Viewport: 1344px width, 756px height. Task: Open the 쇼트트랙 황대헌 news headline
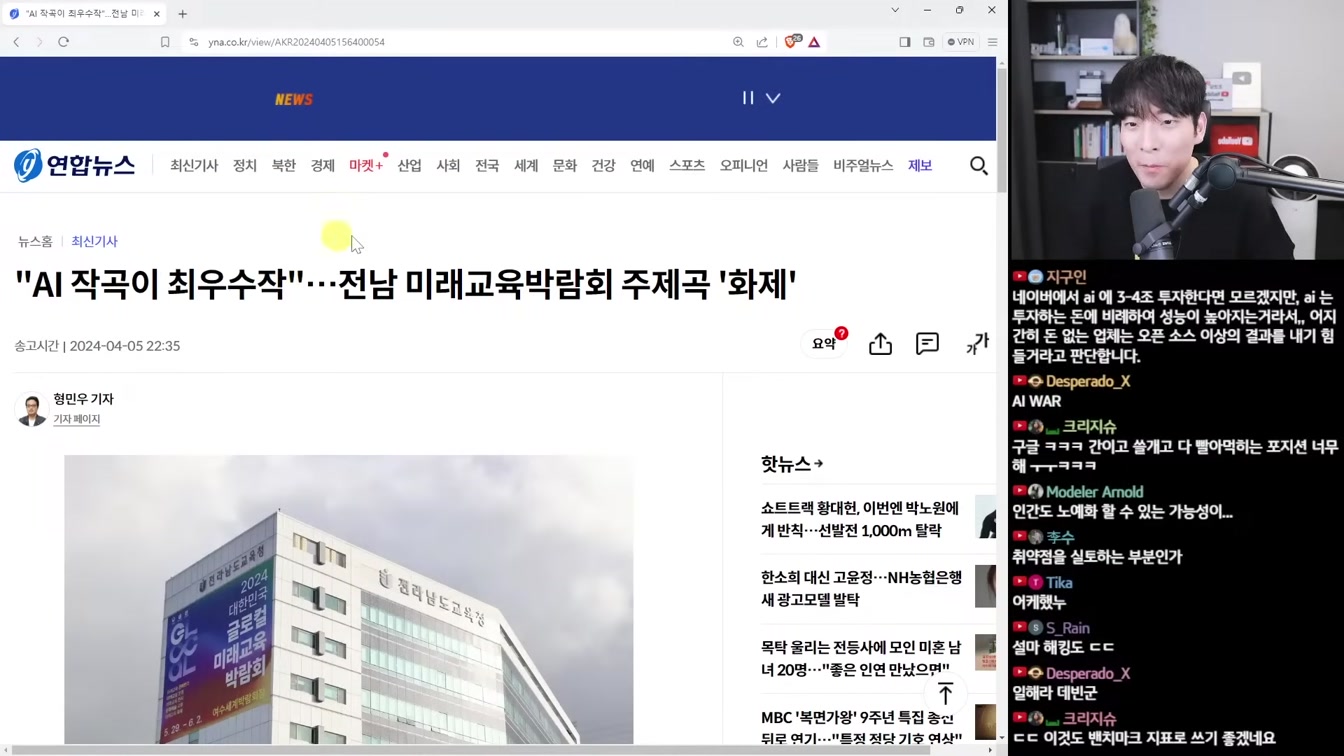point(860,519)
